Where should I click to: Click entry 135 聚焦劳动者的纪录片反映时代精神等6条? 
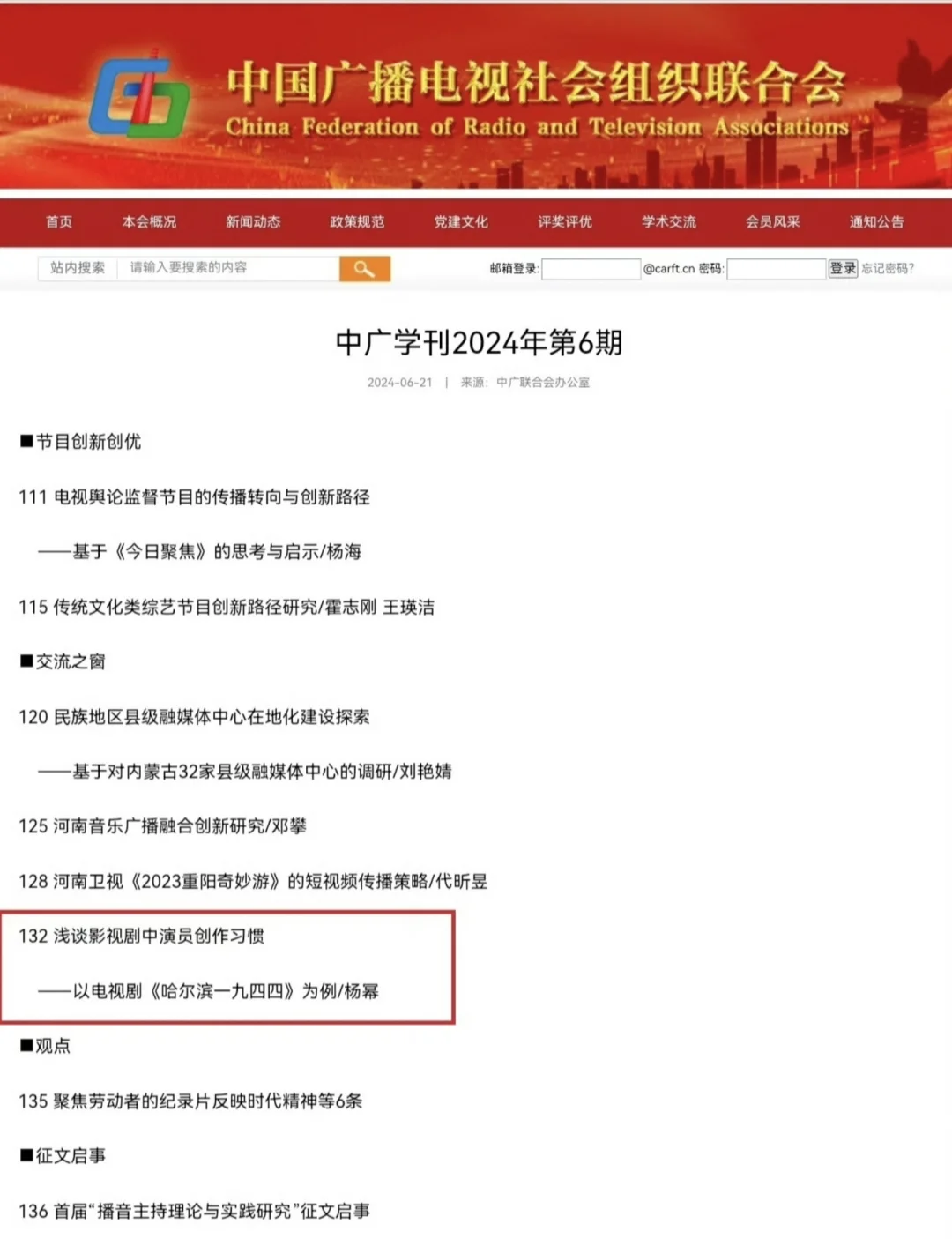point(190,1101)
